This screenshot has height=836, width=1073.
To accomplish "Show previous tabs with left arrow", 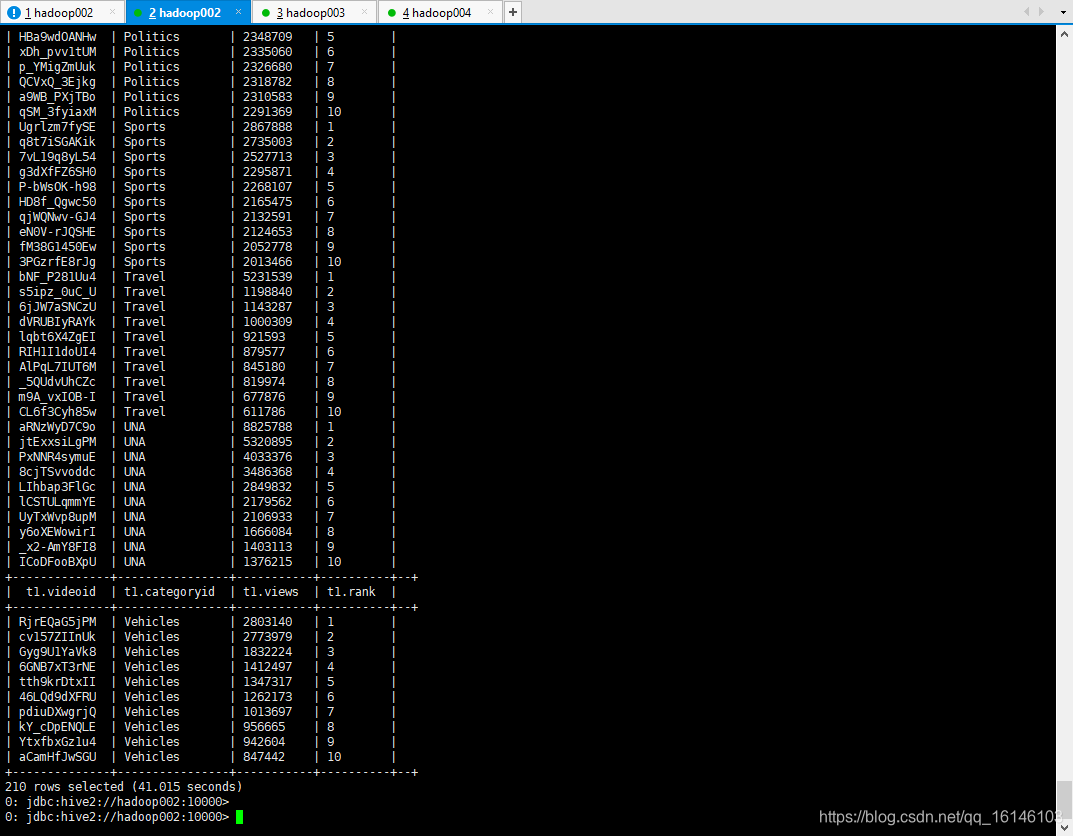I will click(1026, 12).
